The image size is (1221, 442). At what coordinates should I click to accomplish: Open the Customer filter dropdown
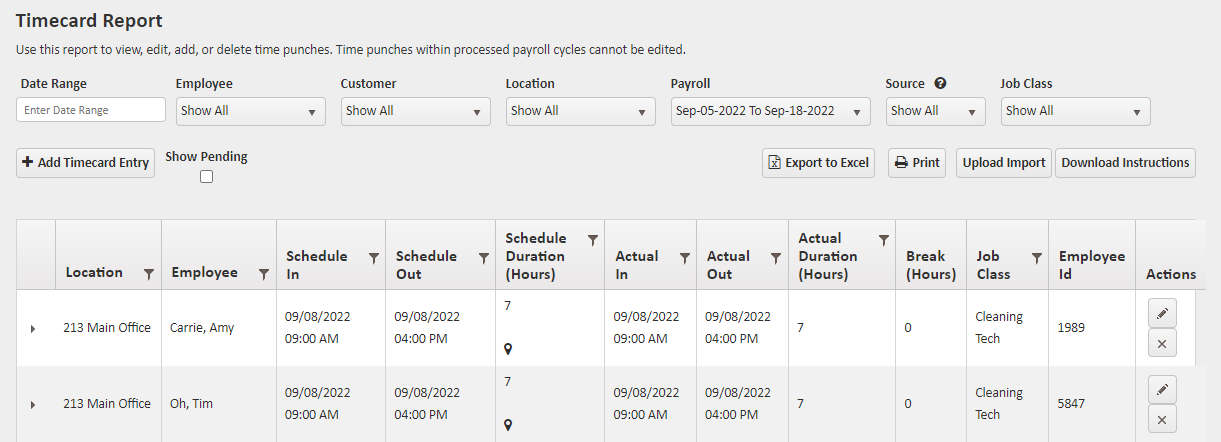[x=415, y=111]
